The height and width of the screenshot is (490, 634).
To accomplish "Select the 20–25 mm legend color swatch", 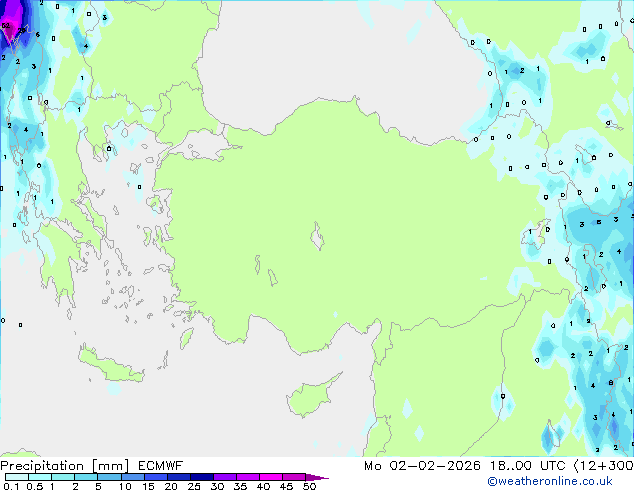I will click(x=178, y=477).
